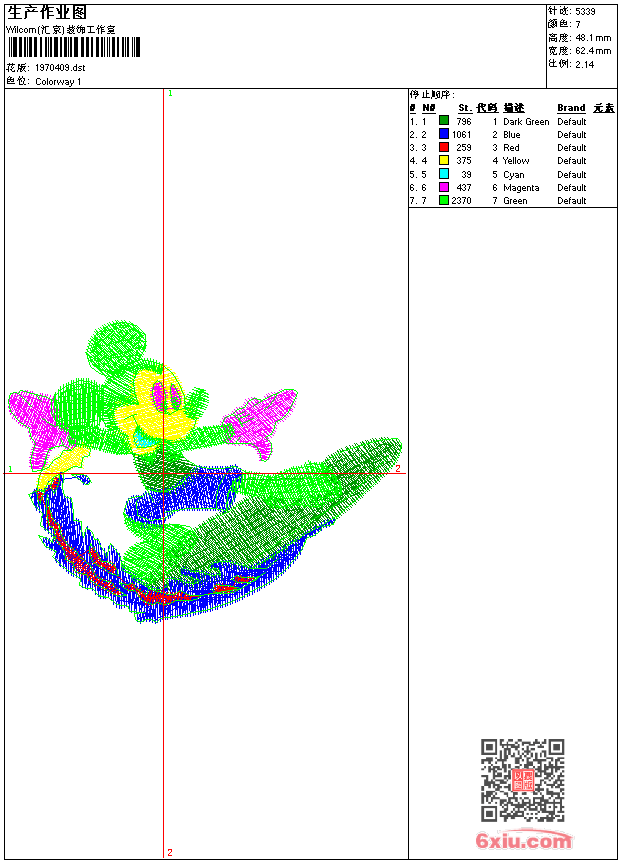This screenshot has width=620, height=860.
Task: Click stitch count 1061 for Blue
Action: pos(461,135)
